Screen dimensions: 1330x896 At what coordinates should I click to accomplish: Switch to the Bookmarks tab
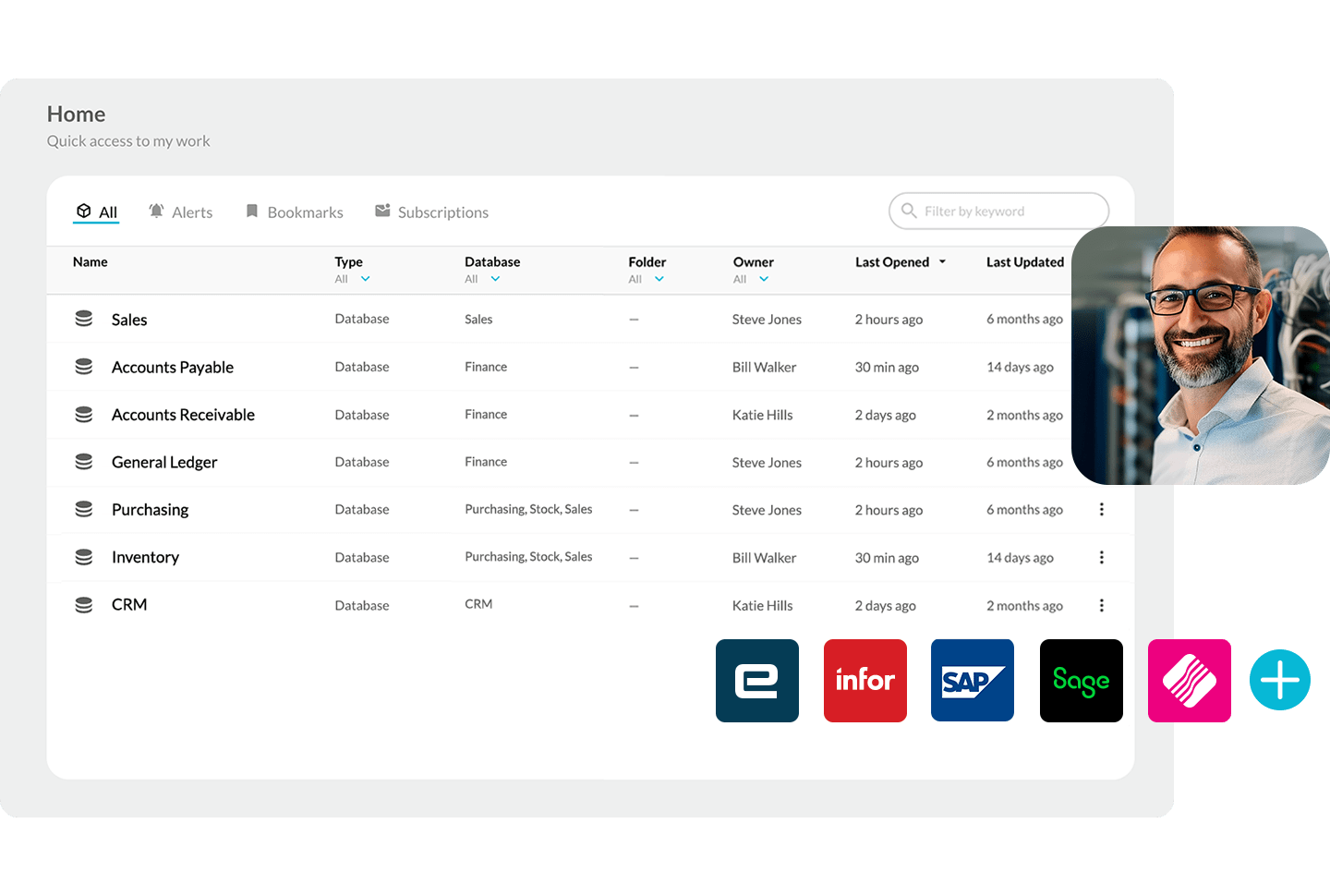pyautogui.click(x=295, y=212)
